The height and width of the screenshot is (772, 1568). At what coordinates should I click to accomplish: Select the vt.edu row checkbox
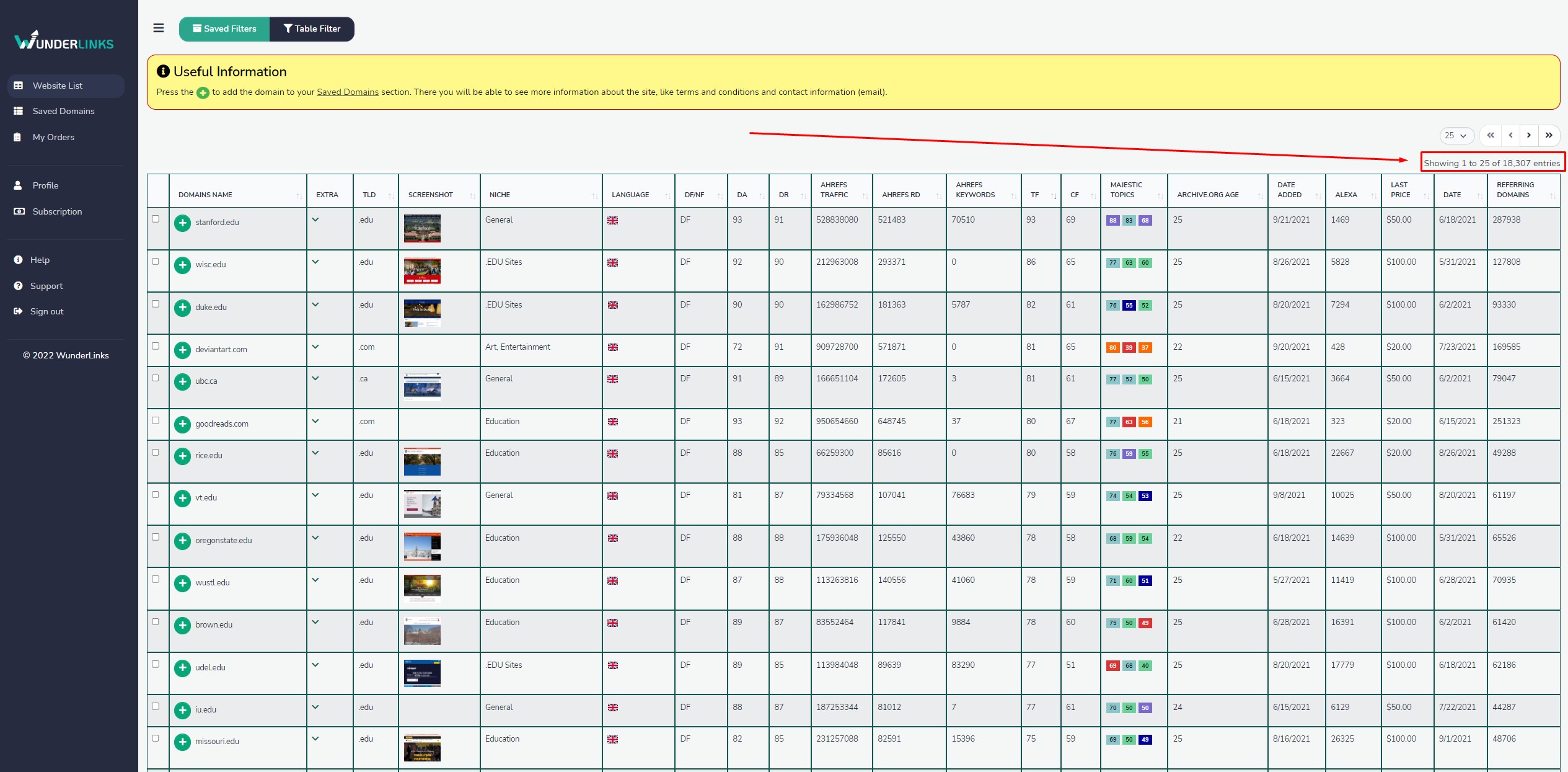pos(156,494)
